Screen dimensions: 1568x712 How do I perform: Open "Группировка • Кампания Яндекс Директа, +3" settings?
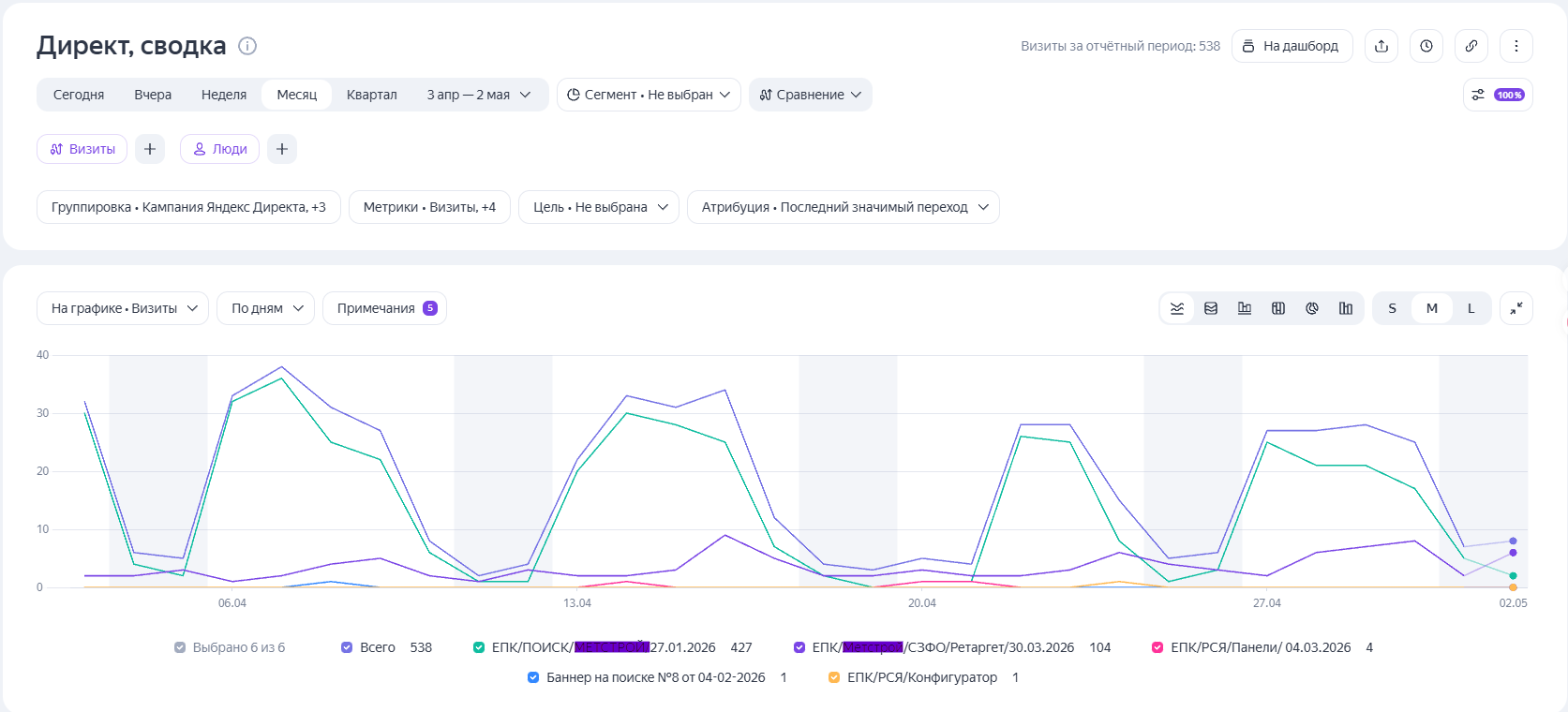188,207
